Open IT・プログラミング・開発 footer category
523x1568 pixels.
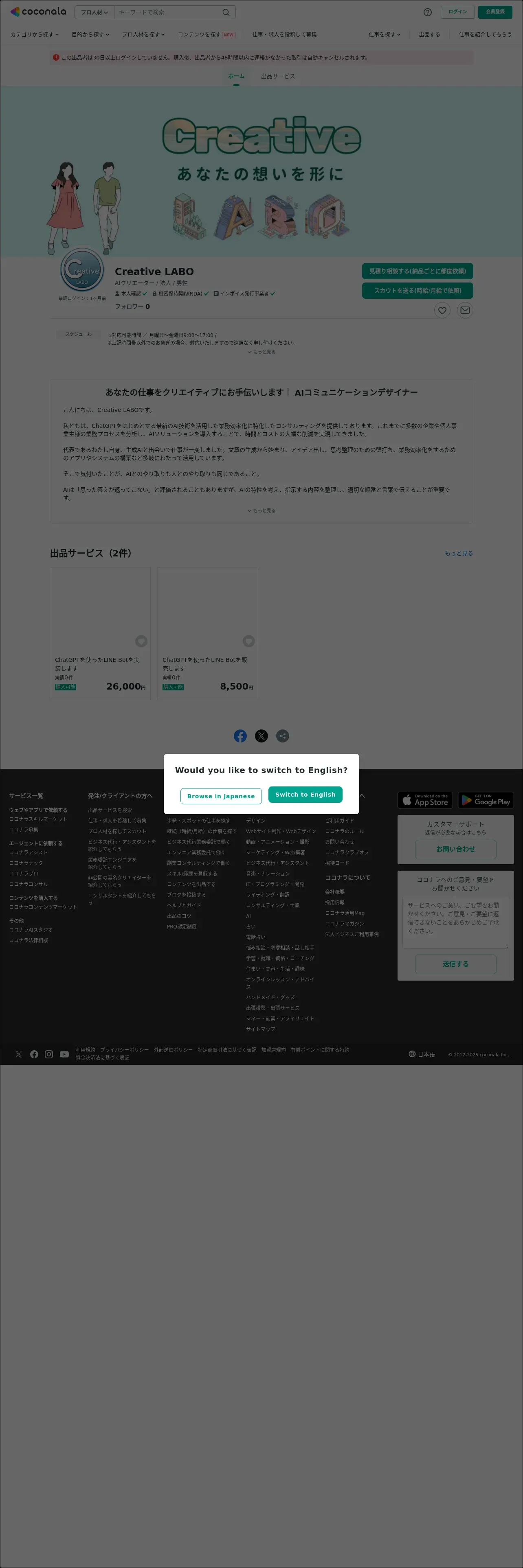coord(275,884)
